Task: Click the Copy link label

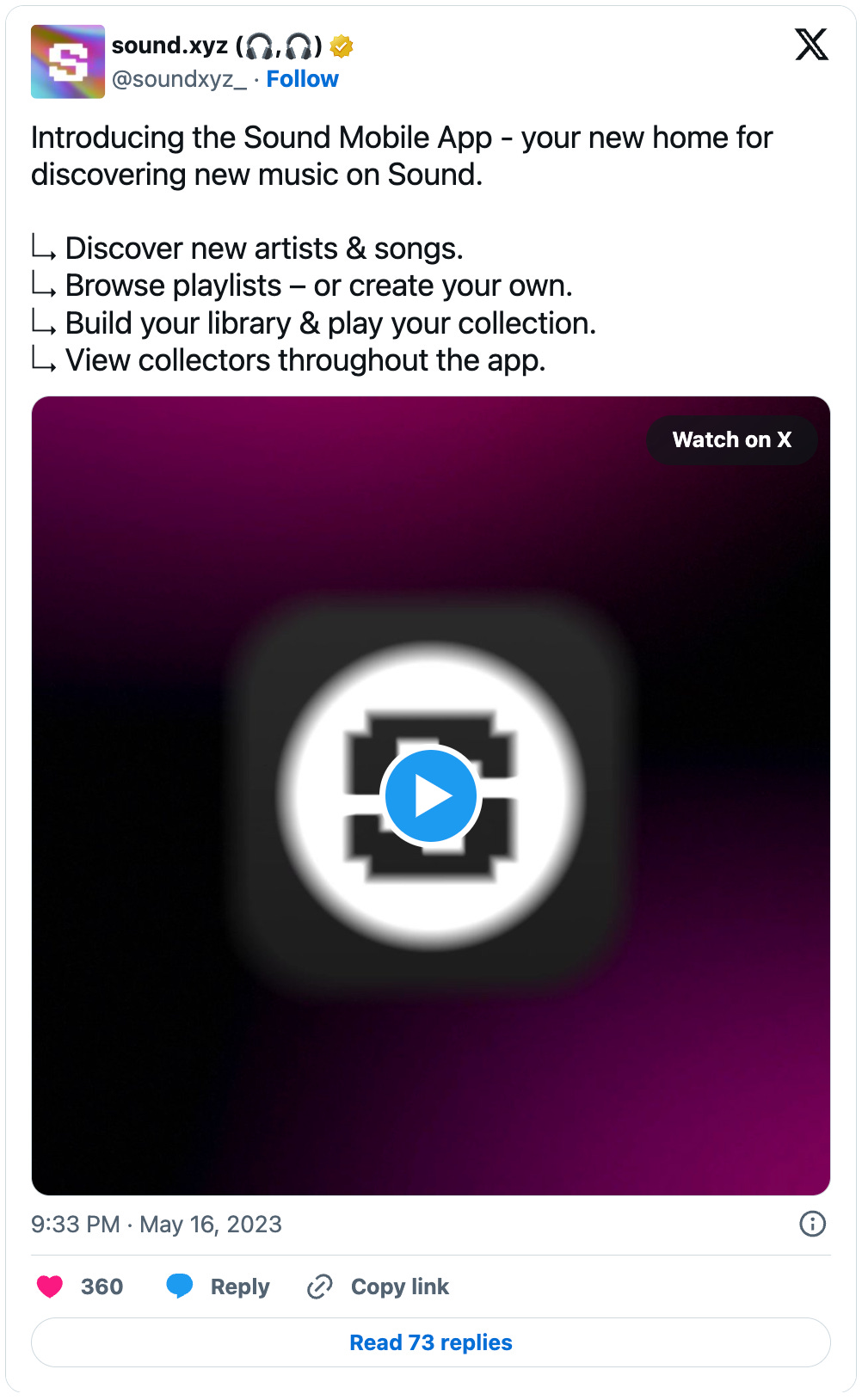Action: (x=400, y=1286)
